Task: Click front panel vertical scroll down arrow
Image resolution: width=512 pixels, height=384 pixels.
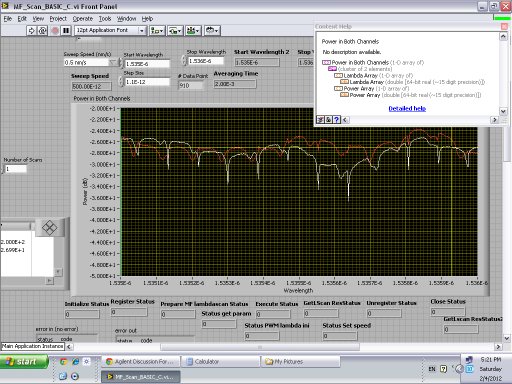Action: (507, 338)
